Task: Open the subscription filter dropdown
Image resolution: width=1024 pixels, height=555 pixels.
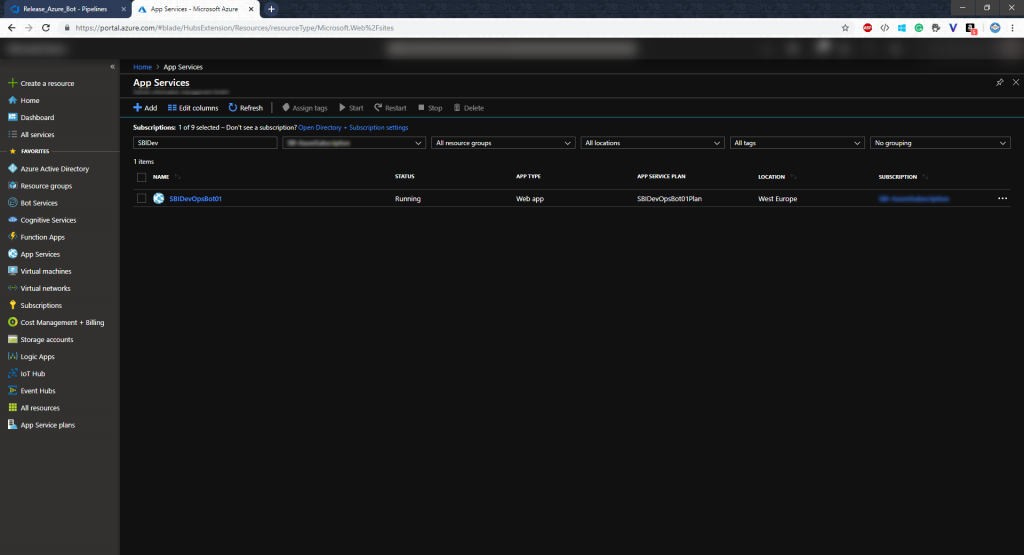Action: [x=354, y=143]
